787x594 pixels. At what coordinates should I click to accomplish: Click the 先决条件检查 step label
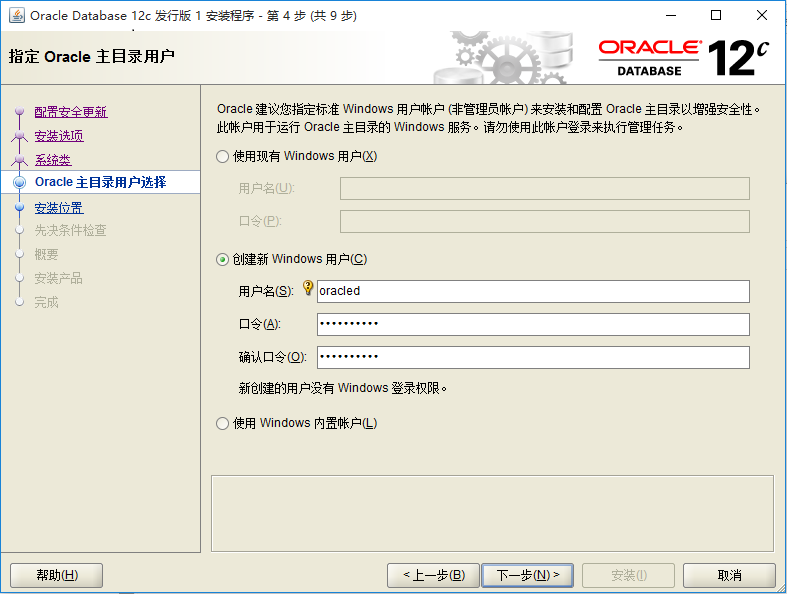[70, 230]
